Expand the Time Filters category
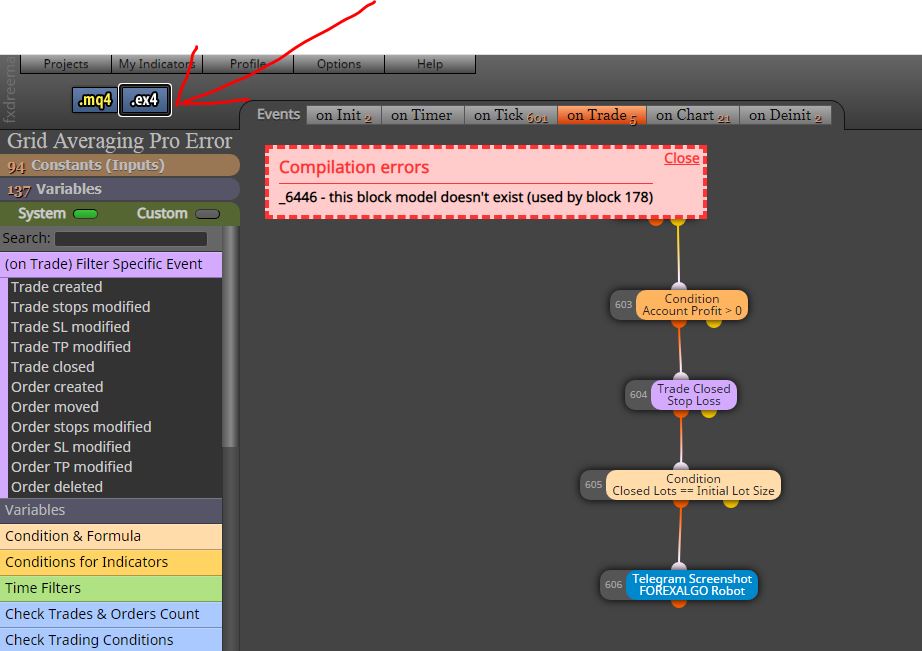 pyautogui.click(x=111, y=588)
